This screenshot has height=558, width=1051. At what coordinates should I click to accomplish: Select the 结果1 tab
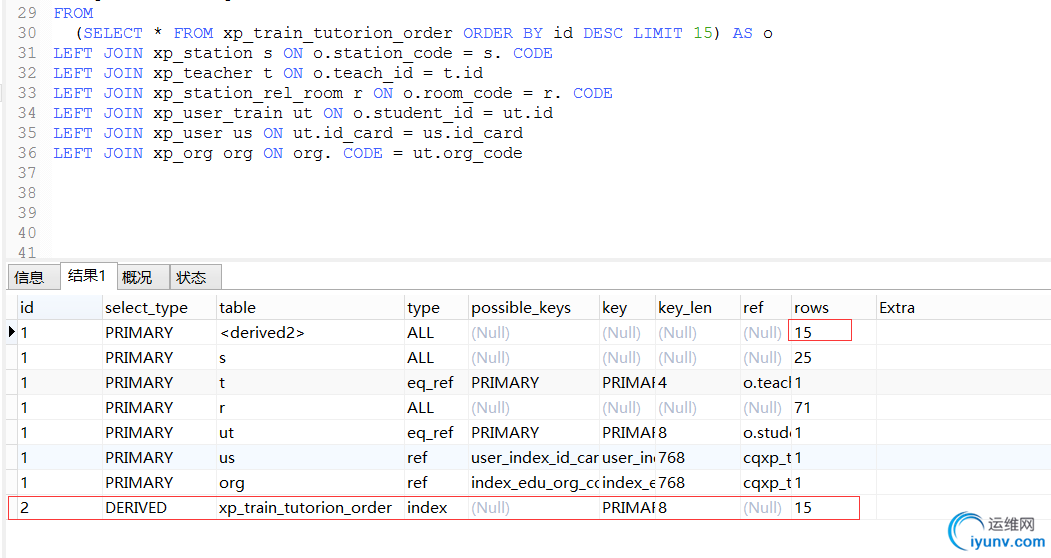click(87, 276)
